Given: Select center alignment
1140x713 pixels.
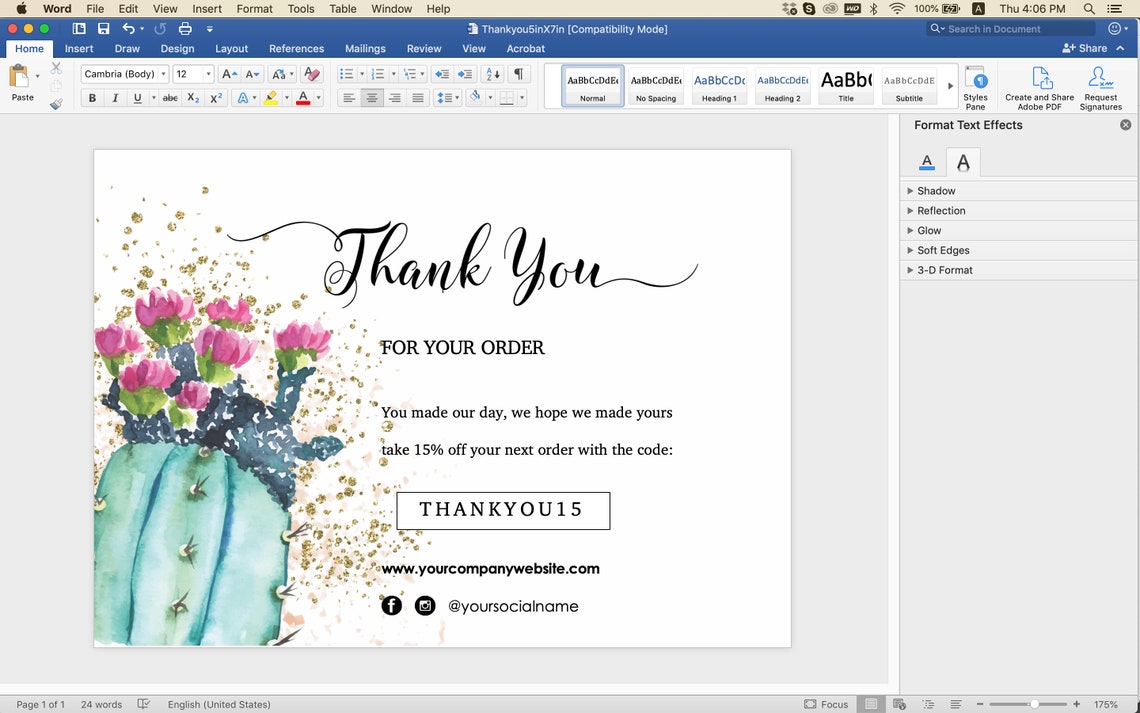Looking at the screenshot, I should (371, 97).
